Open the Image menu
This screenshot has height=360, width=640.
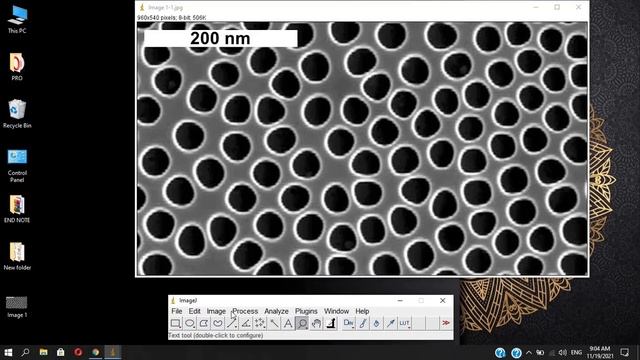coord(216,311)
